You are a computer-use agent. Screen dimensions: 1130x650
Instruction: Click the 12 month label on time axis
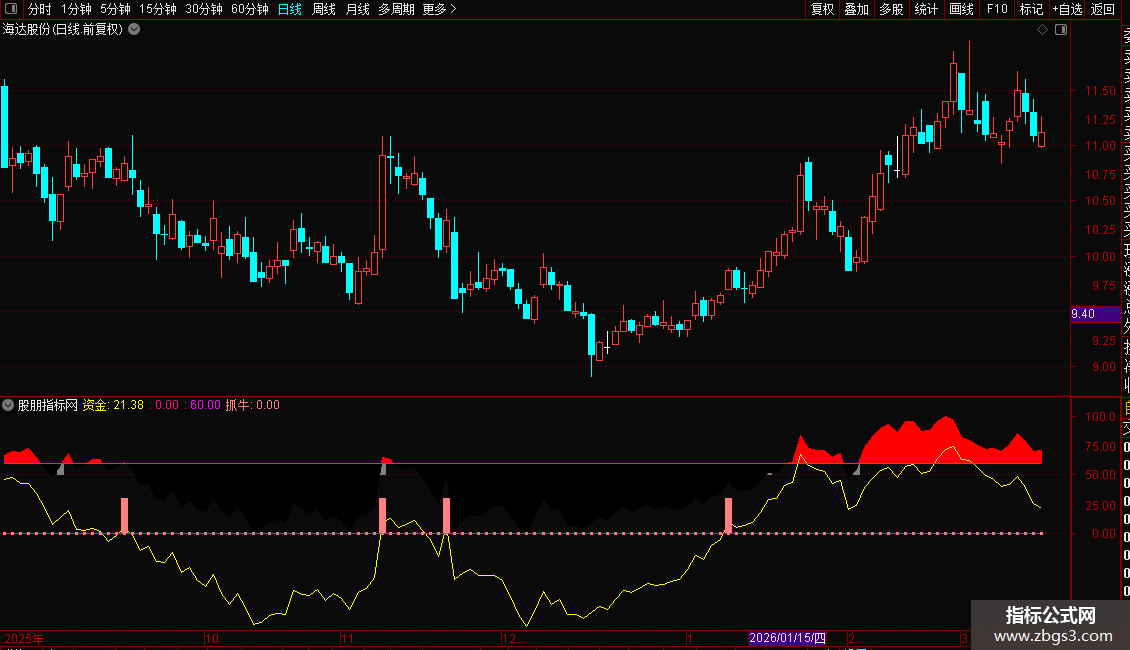click(509, 638)
